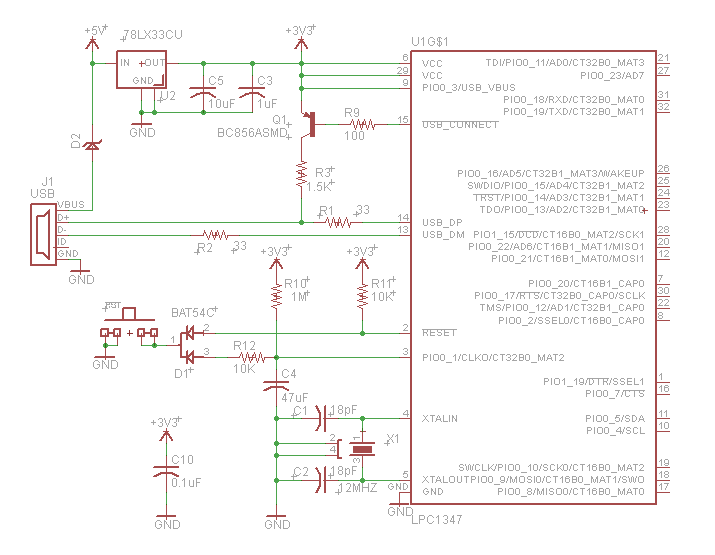The height and width of the screenshot is (555, 715).
Task: Select capacitor C5 10uF symbol
Action: click(x=203, y=93)
